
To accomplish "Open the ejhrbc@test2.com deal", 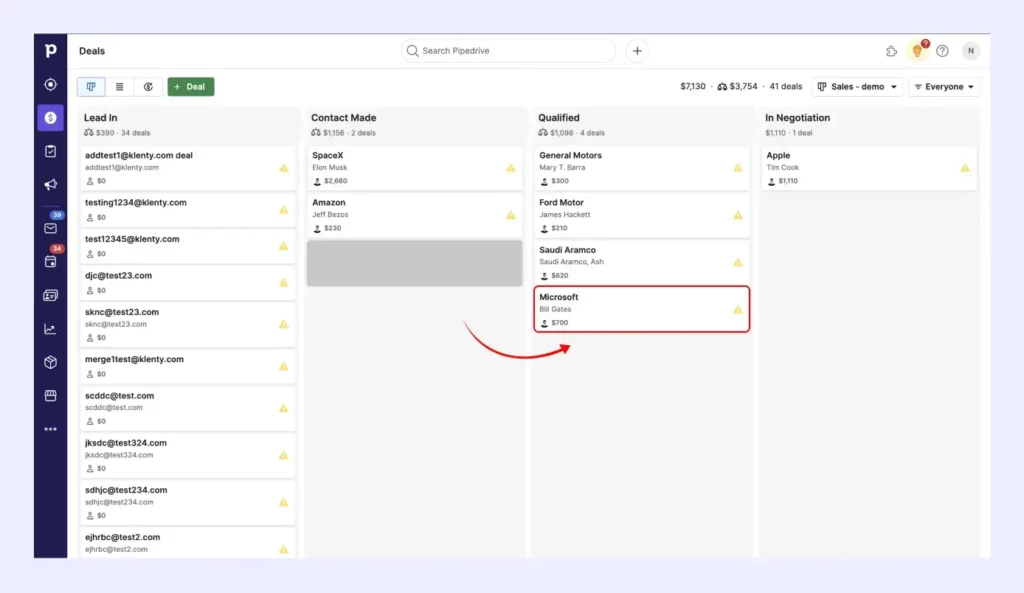I will [x=187, y=543].
